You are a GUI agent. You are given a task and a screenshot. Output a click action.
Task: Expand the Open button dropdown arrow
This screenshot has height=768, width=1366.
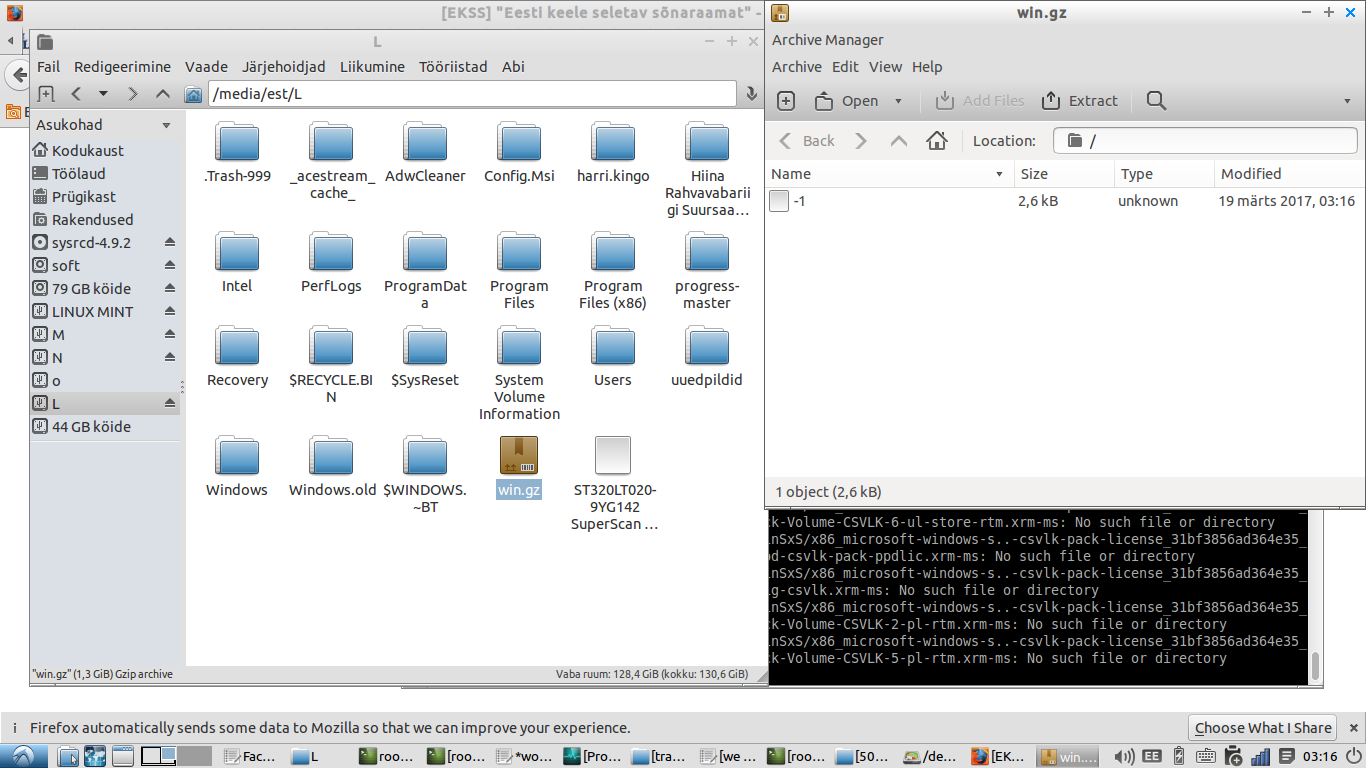[898, 101]
